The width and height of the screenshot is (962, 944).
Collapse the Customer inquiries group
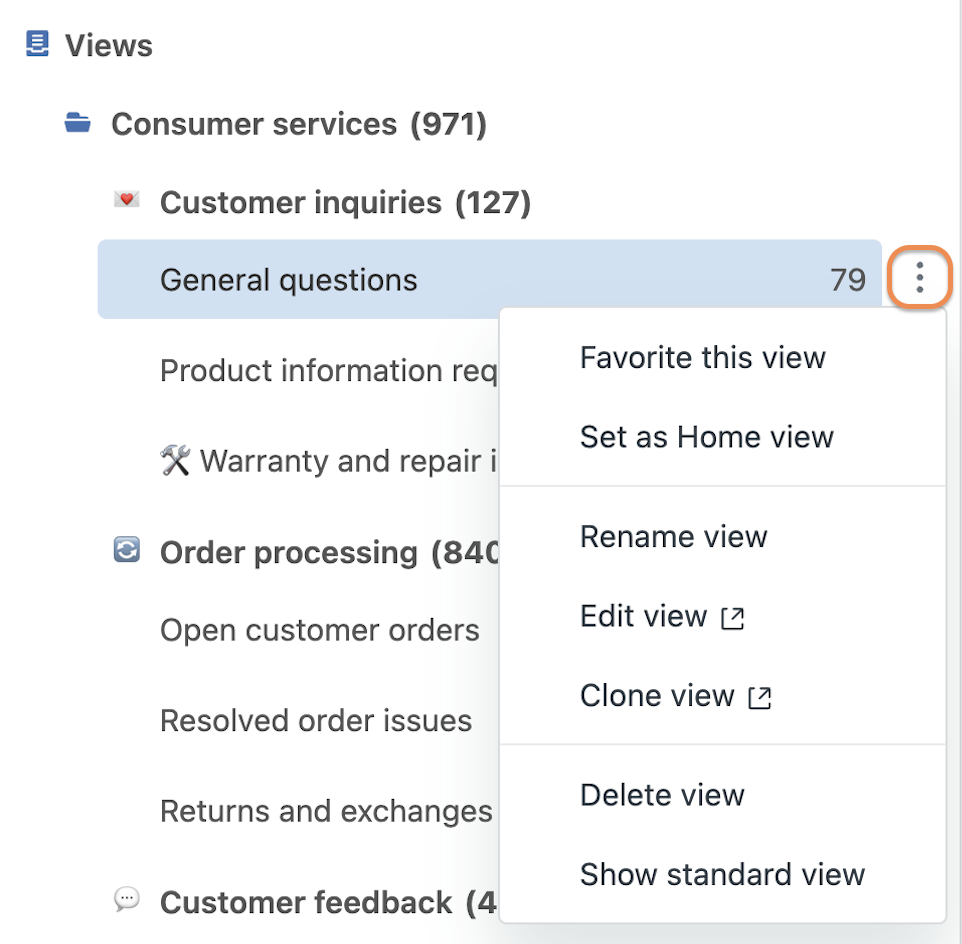click(345, 202)
